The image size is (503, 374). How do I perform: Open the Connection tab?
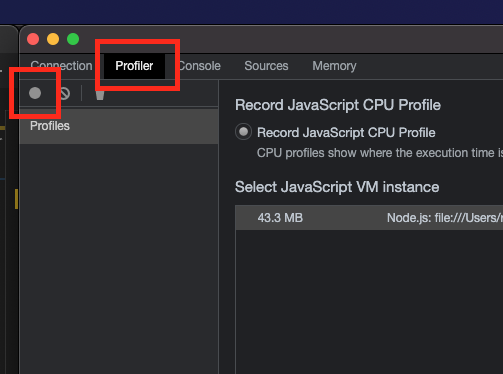[61, 66]
